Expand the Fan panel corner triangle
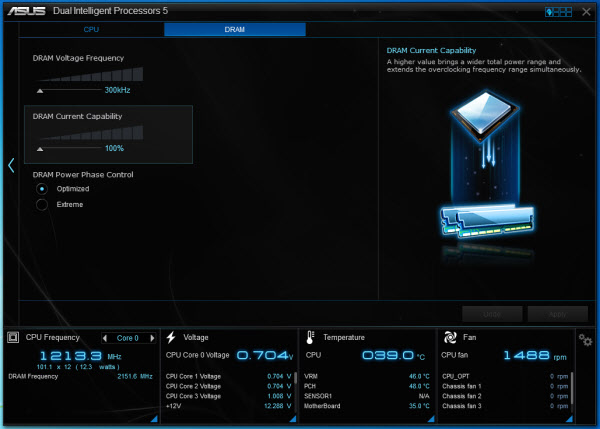Image resolution: width=600 pixels, height=429 pixels. click(x=569, y=419)
